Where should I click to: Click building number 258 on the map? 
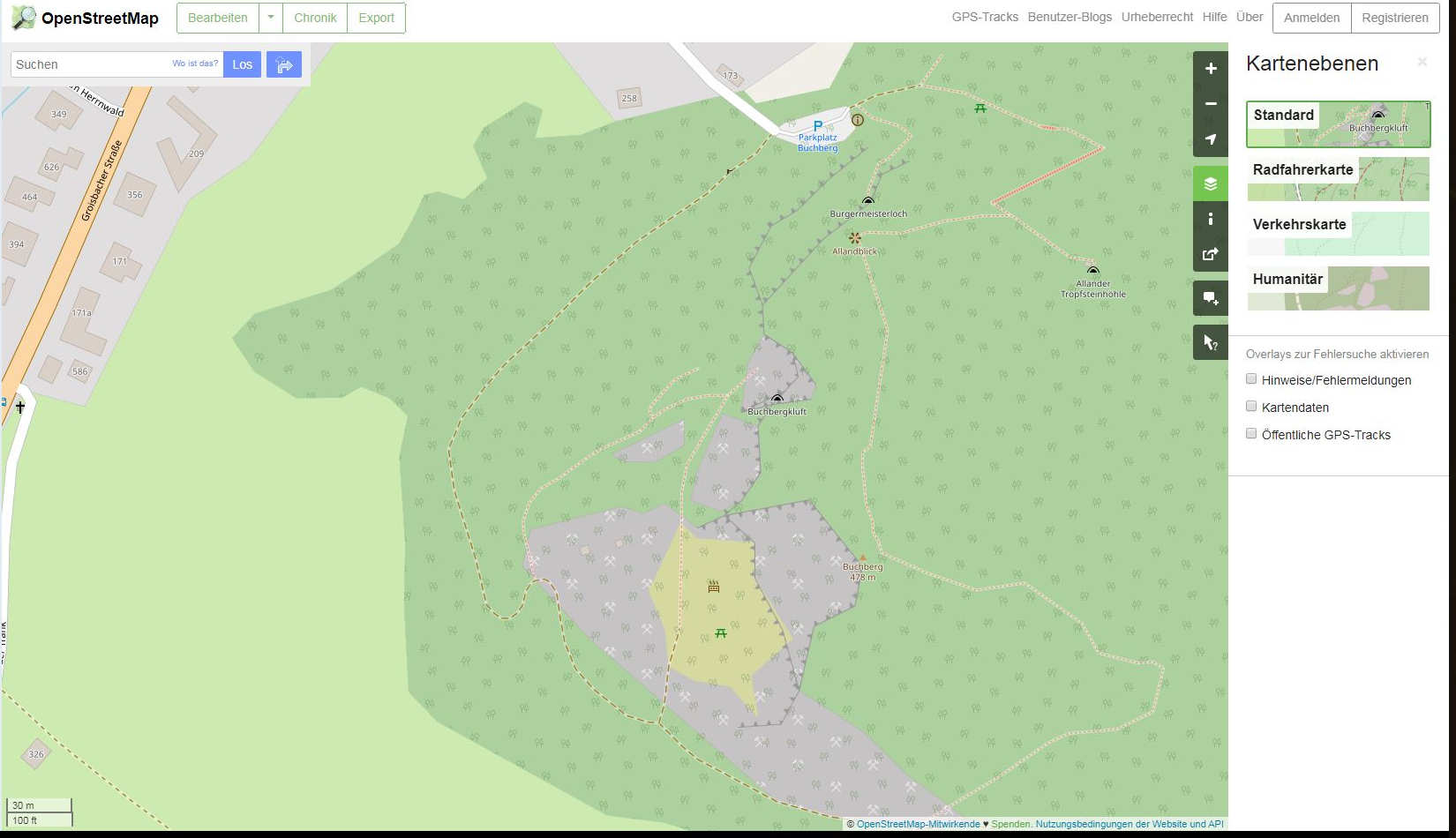pos(629,98)
